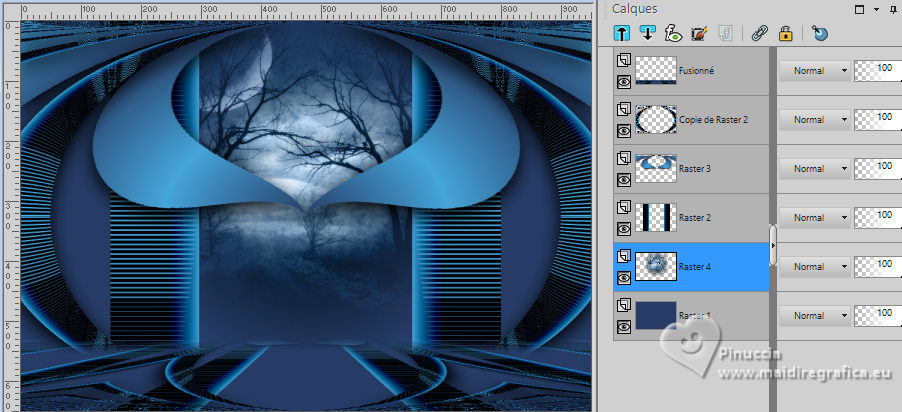
Task: Hide the Fusionné layer
Action: click(x=624, y=82)
